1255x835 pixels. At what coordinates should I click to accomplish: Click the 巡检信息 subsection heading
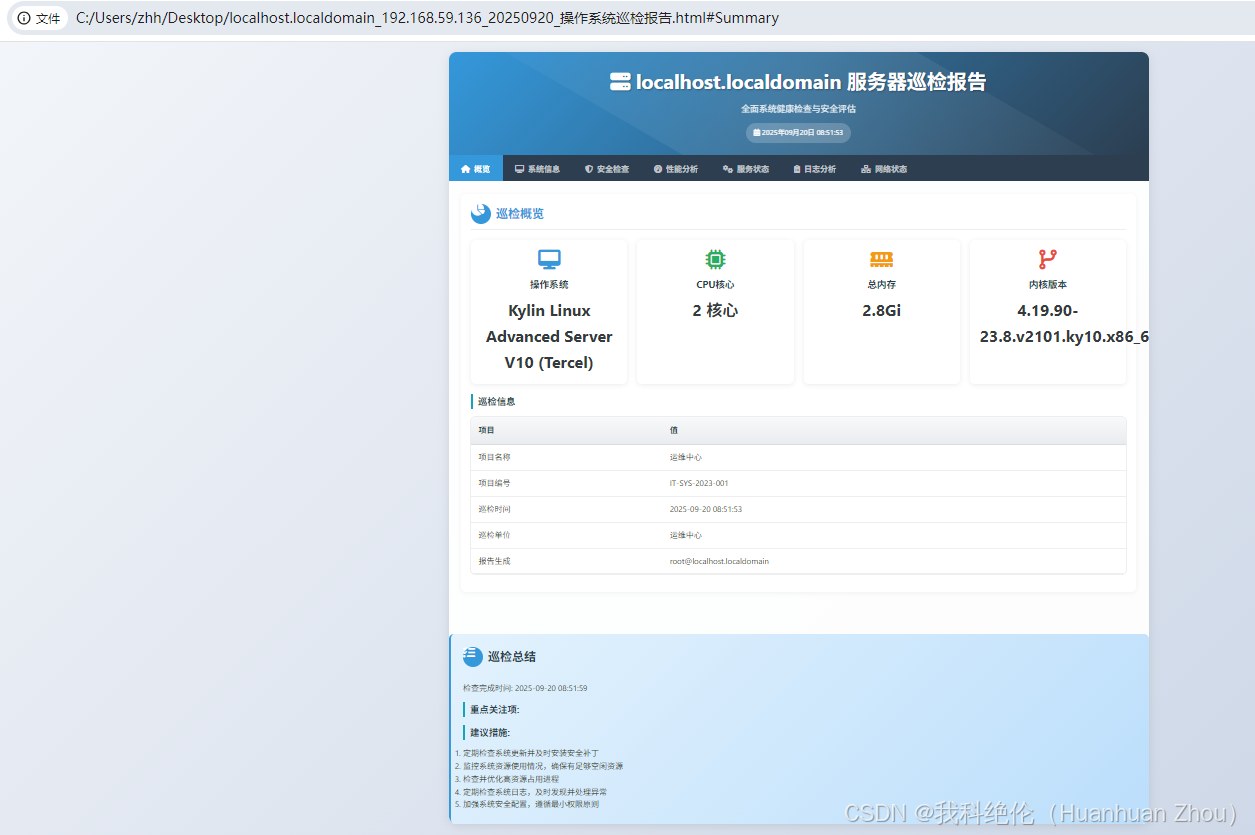(x=497, y=402)
